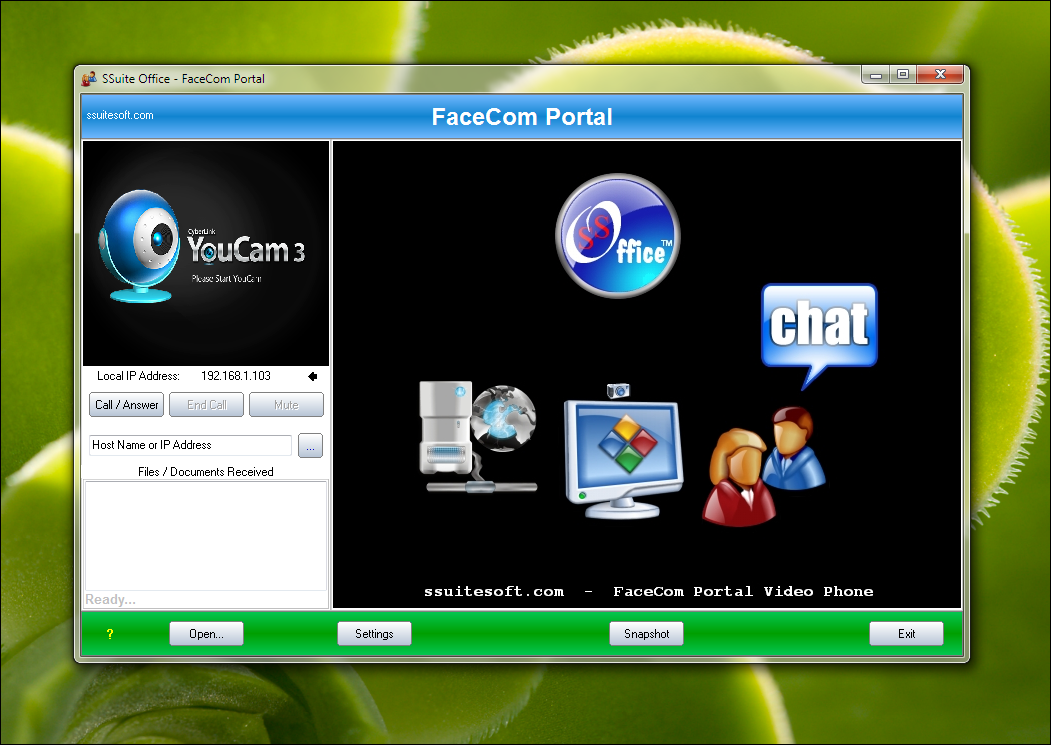Click the Host Name or IP Address field
Screen dimensions: 1051x745
(x=190, y=445)
